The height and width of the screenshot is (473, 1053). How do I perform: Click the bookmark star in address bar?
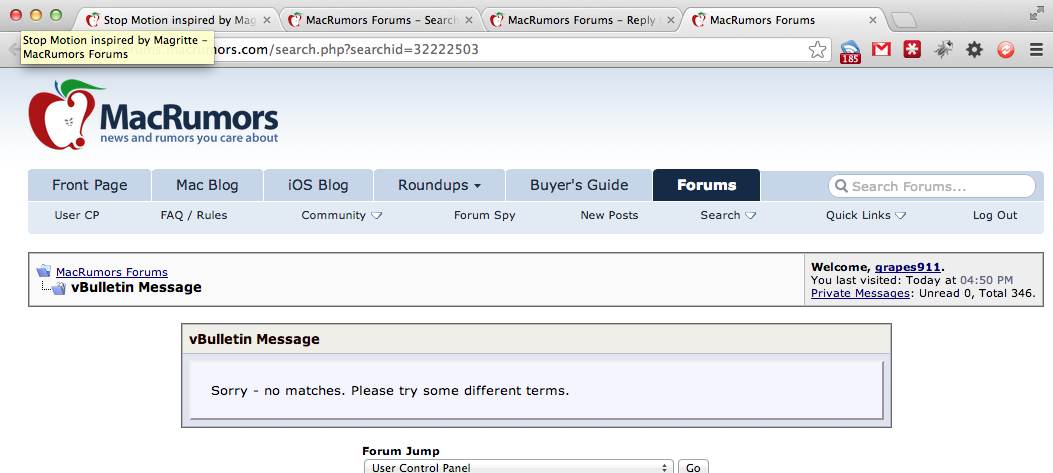tap(817, 50)
